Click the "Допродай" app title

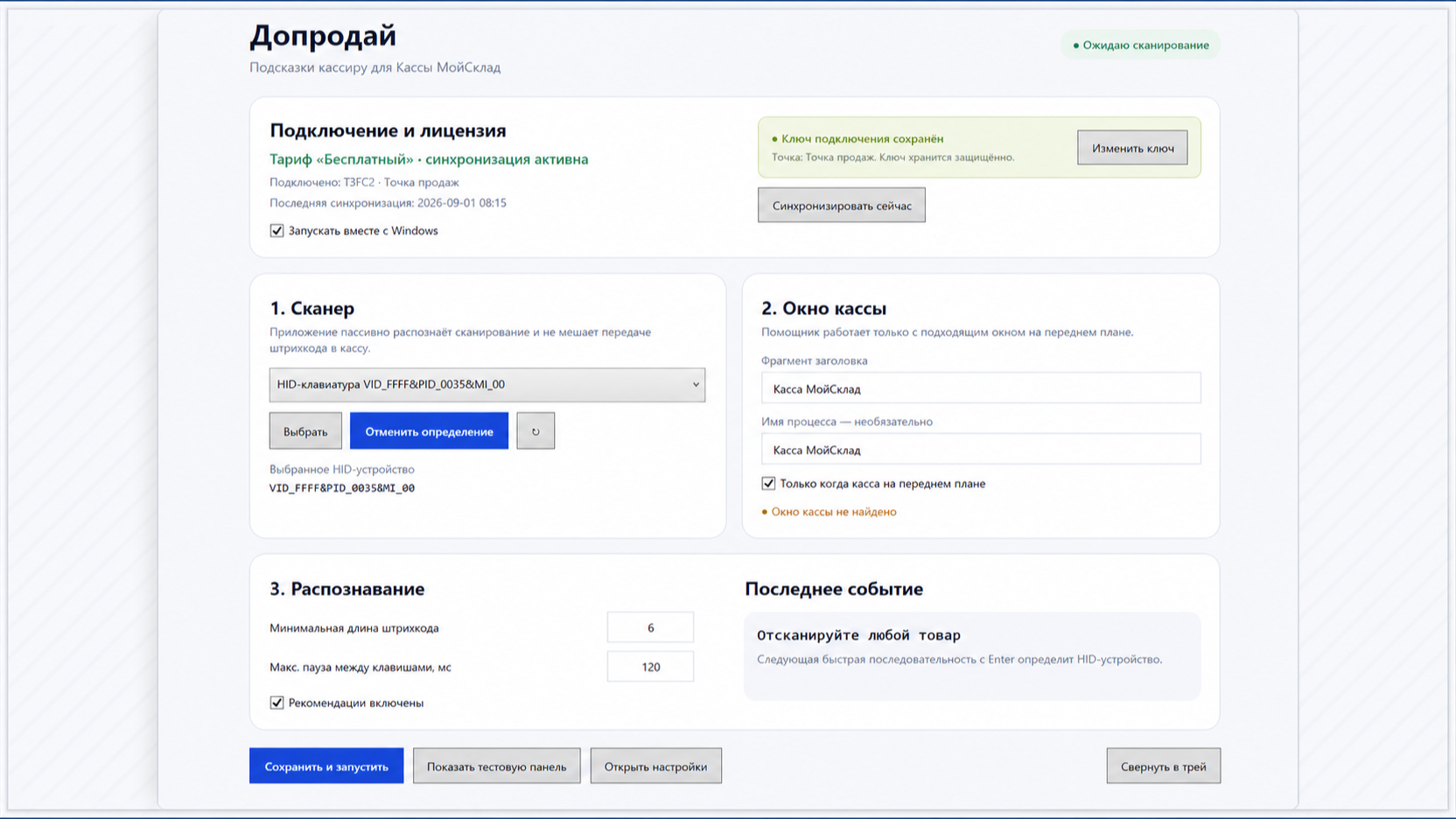pos(323,36)
